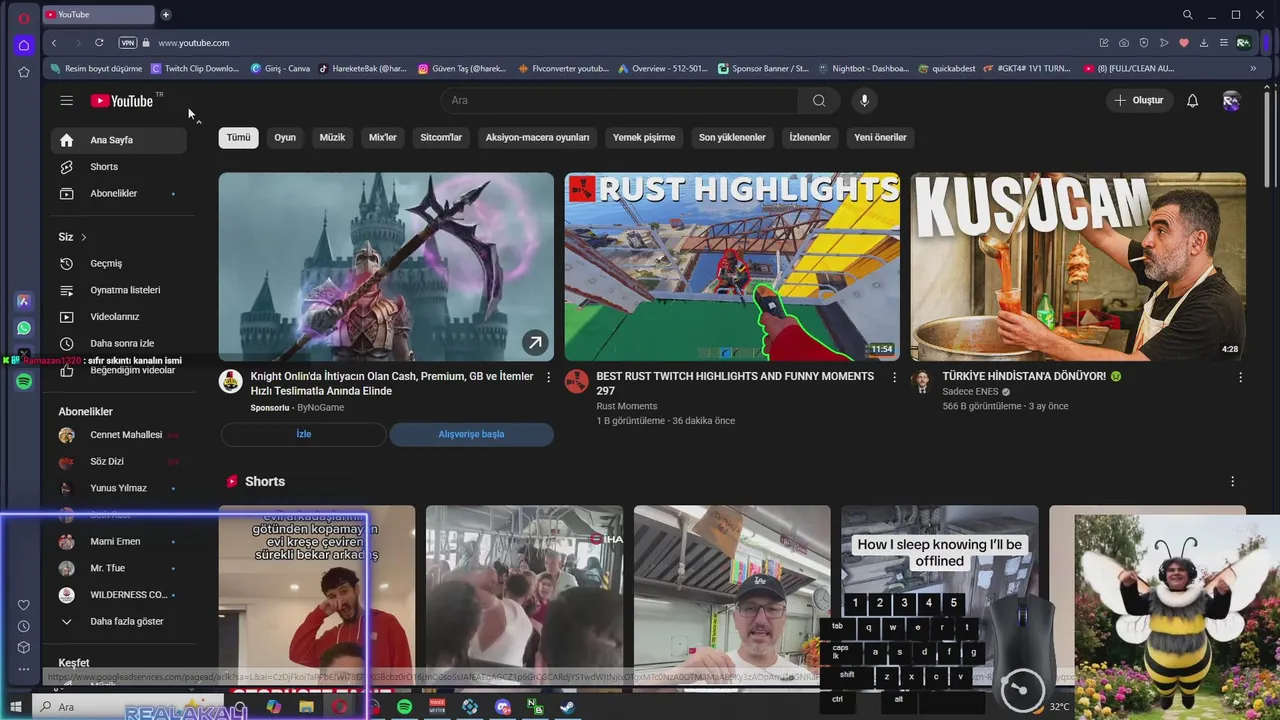Open Shorts in the left sidebar
This screenshot has width=1280, height=720.
click(119, 167)
